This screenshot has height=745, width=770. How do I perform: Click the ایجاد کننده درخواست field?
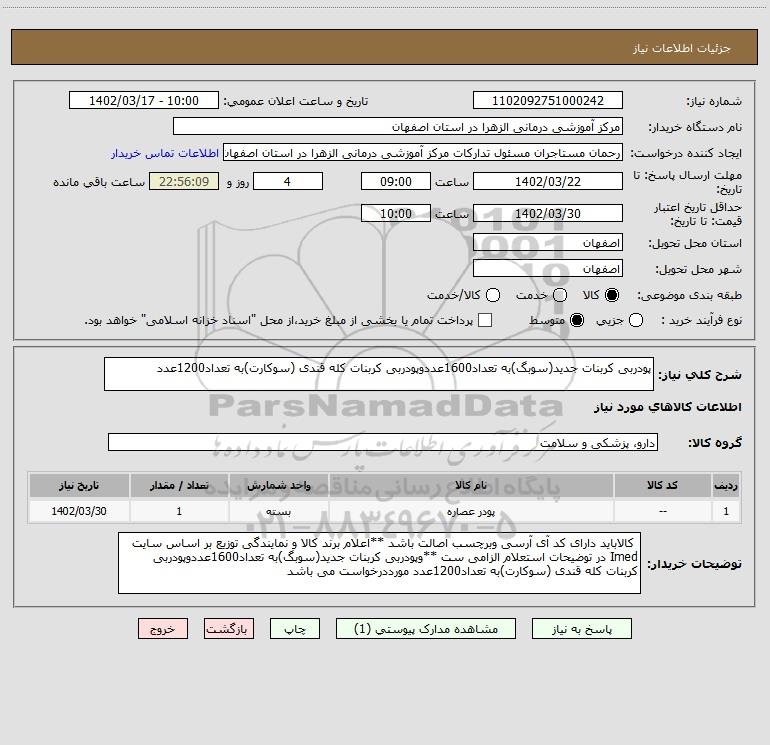(x=423, y=153)
